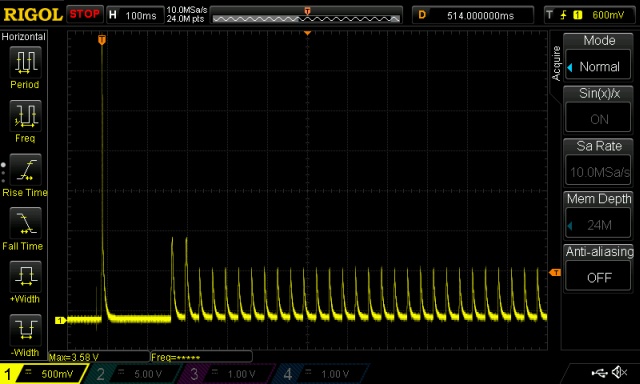
Task: Select the Fall Time measurement icon
Action: tap(25, 223)
